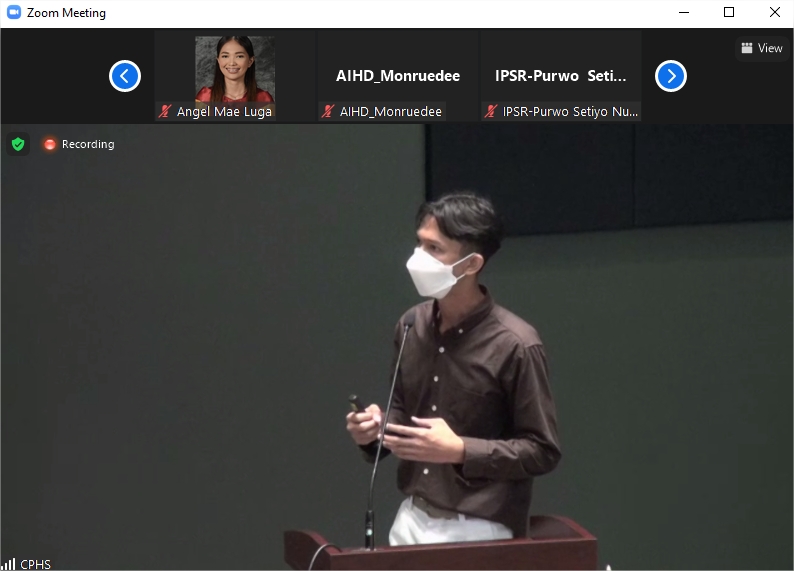The height and width of the screenshot is (571, 794).
Task: Show previous participants with left arrow
Action: (x=125, y=76)
